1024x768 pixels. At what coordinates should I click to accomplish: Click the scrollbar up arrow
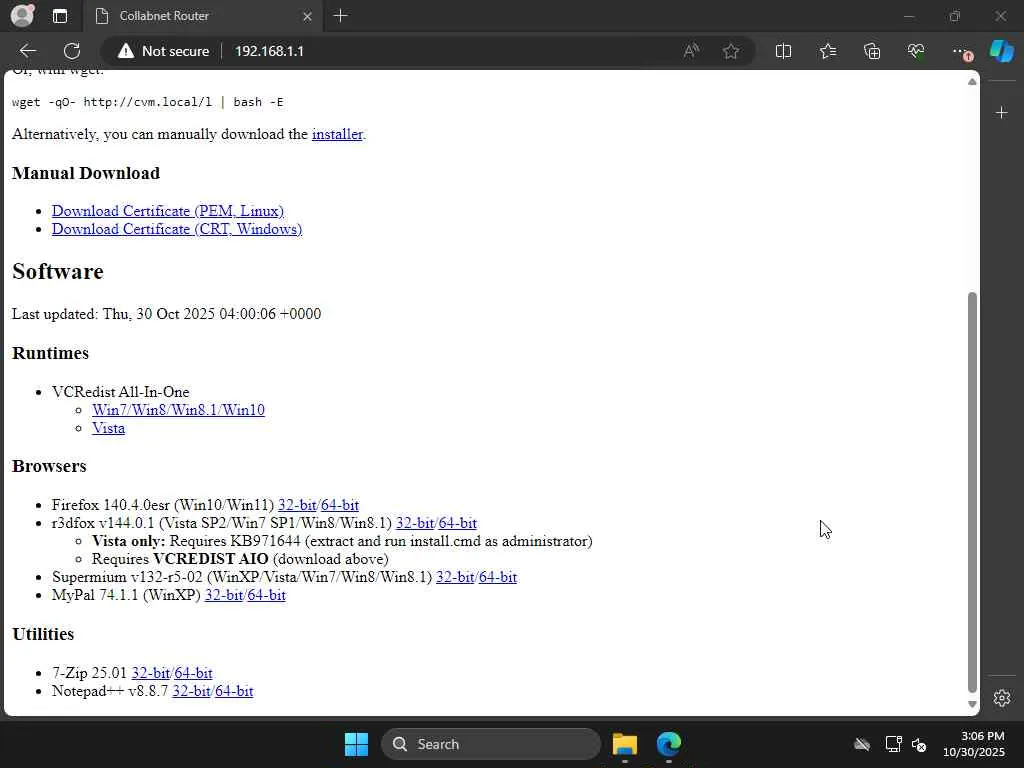972,82
